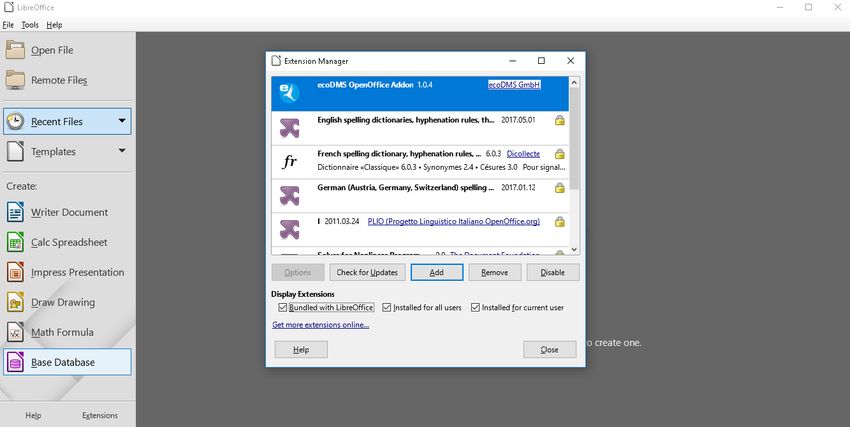Click the Templates page icon
This screenshot has width=850, height=427.
pyautogui.click(x=15, y=152)
